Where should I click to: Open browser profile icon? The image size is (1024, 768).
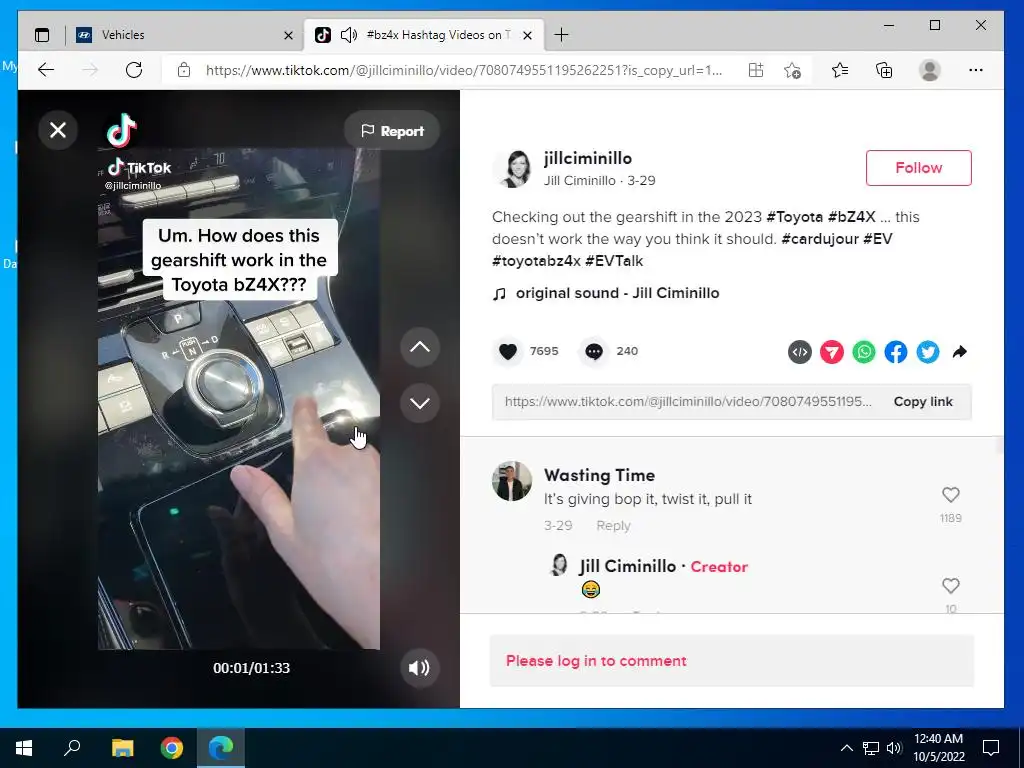929,70
